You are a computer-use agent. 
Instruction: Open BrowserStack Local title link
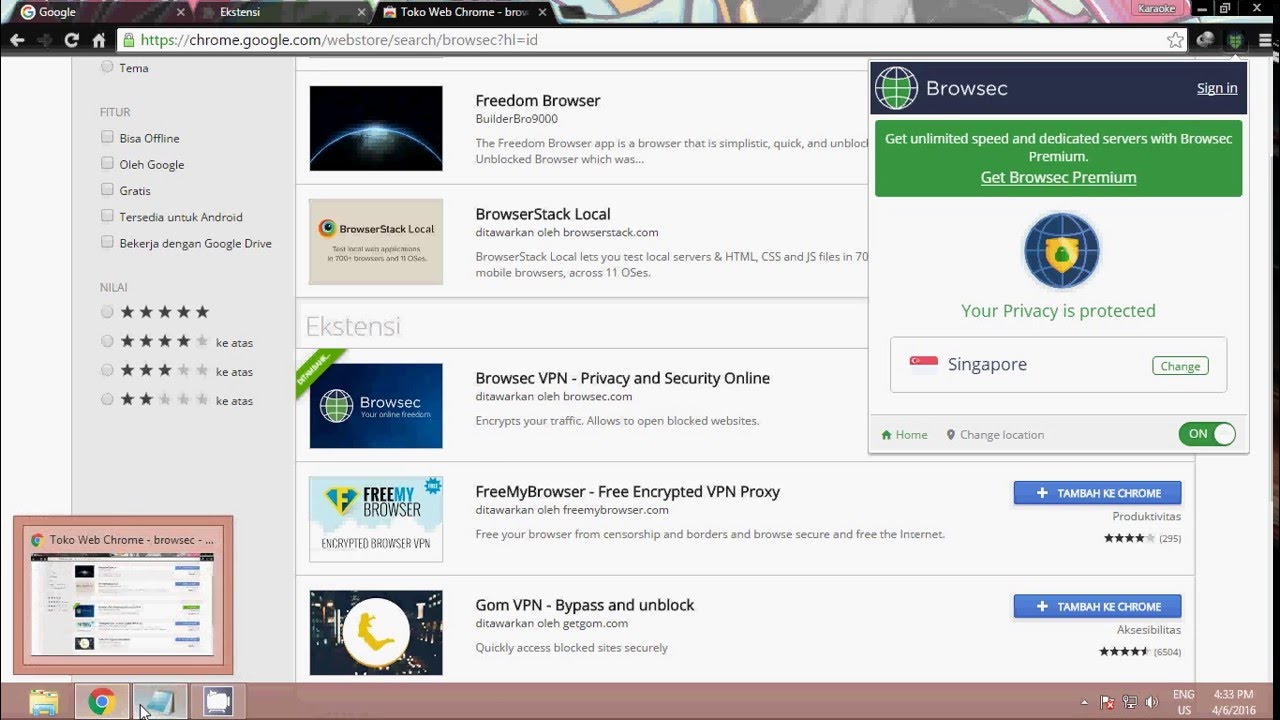point(543,214)
